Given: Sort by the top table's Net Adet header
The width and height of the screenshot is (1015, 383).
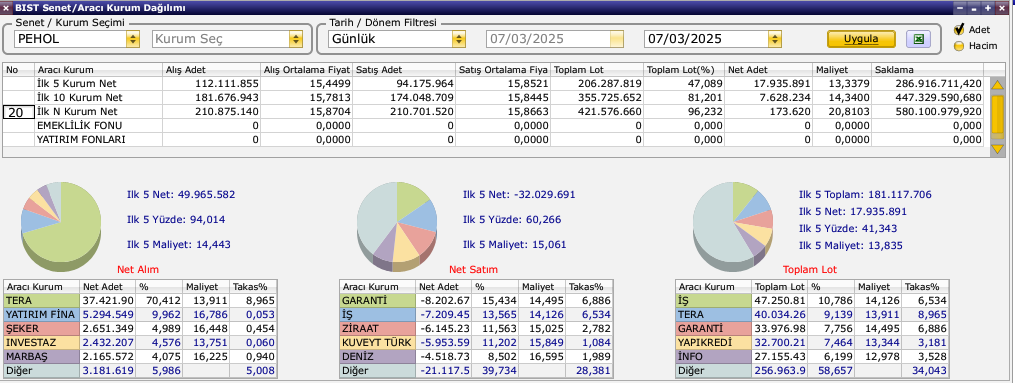Looking at the screenshot, I should (768, 69).
